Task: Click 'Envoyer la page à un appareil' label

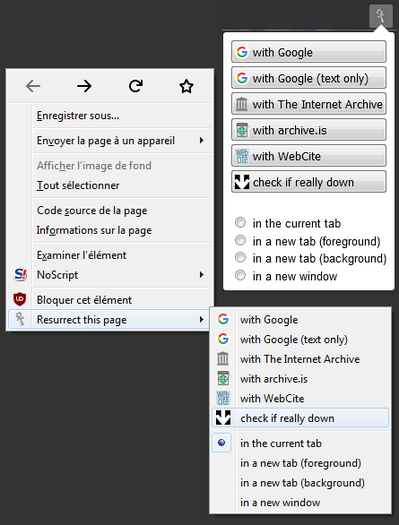Action: pyautogui.click(x=106, y=141)
